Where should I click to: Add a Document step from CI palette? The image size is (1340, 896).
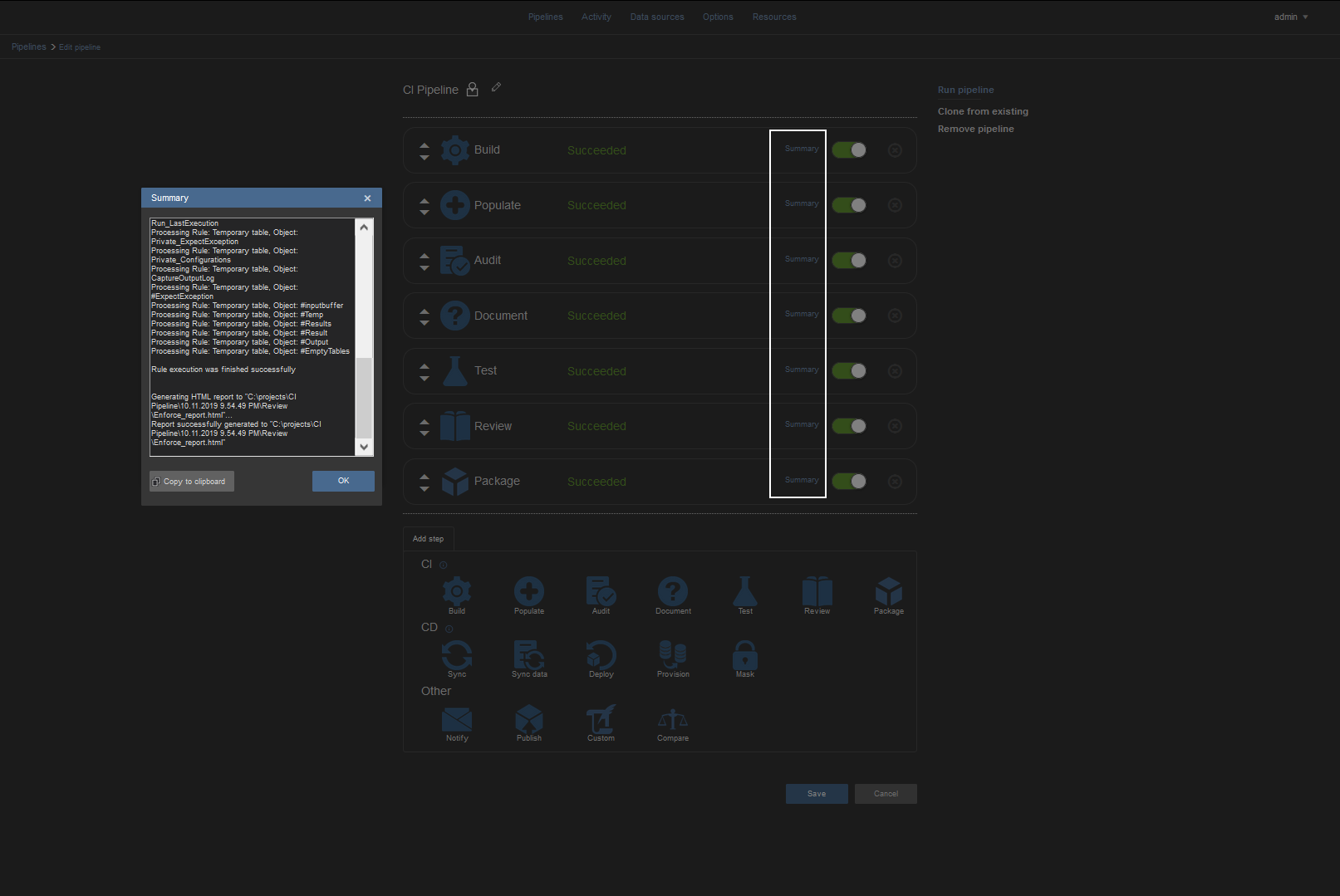673,591
